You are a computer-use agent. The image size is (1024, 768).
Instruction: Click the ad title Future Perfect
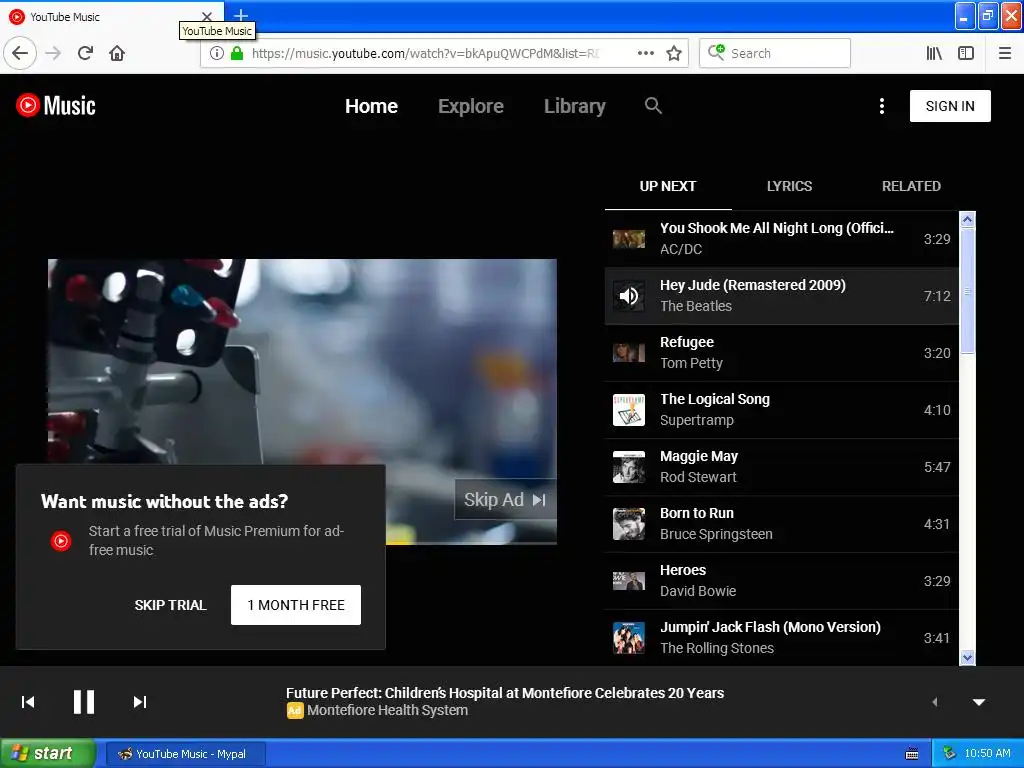pyautogui.click(x=505, y=693)
